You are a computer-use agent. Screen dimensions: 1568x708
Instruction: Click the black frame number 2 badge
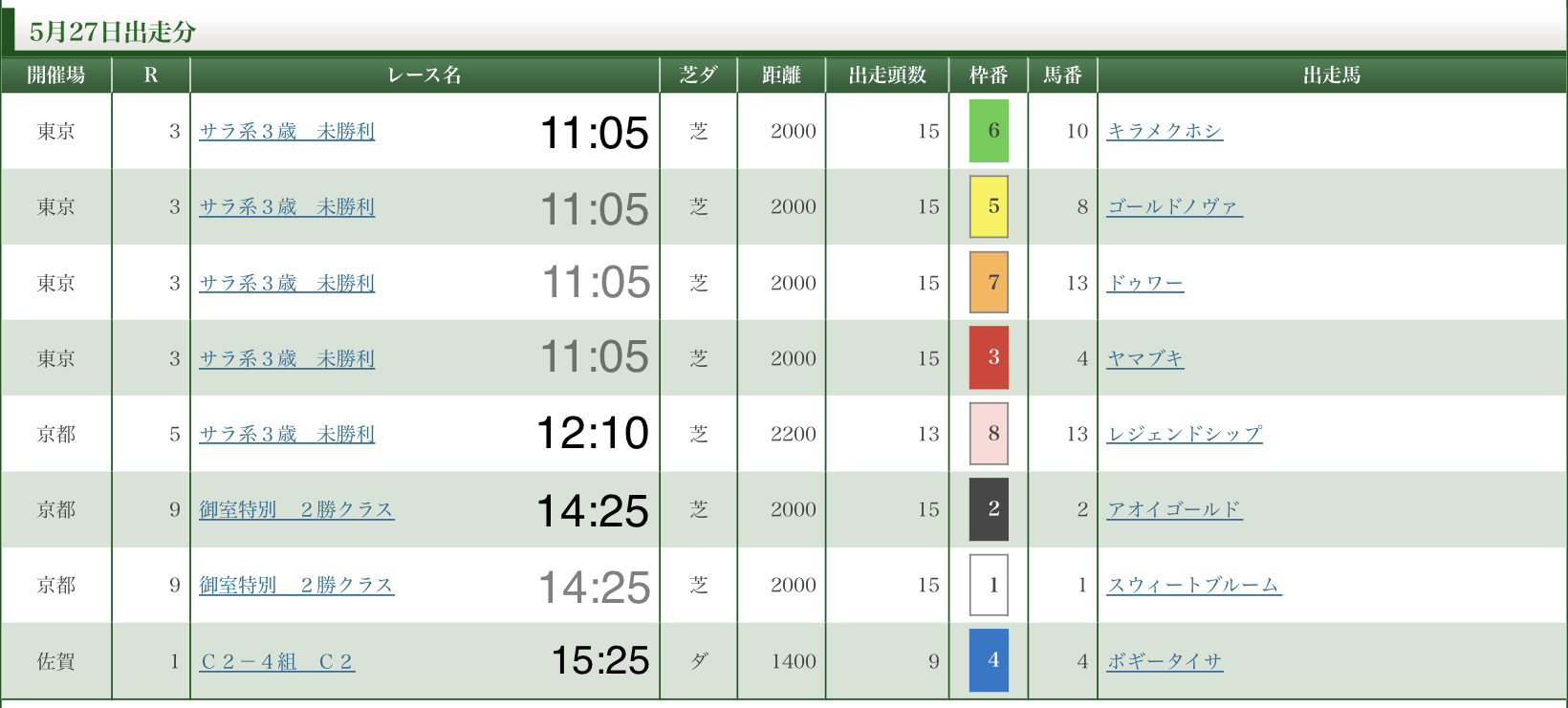989,509
